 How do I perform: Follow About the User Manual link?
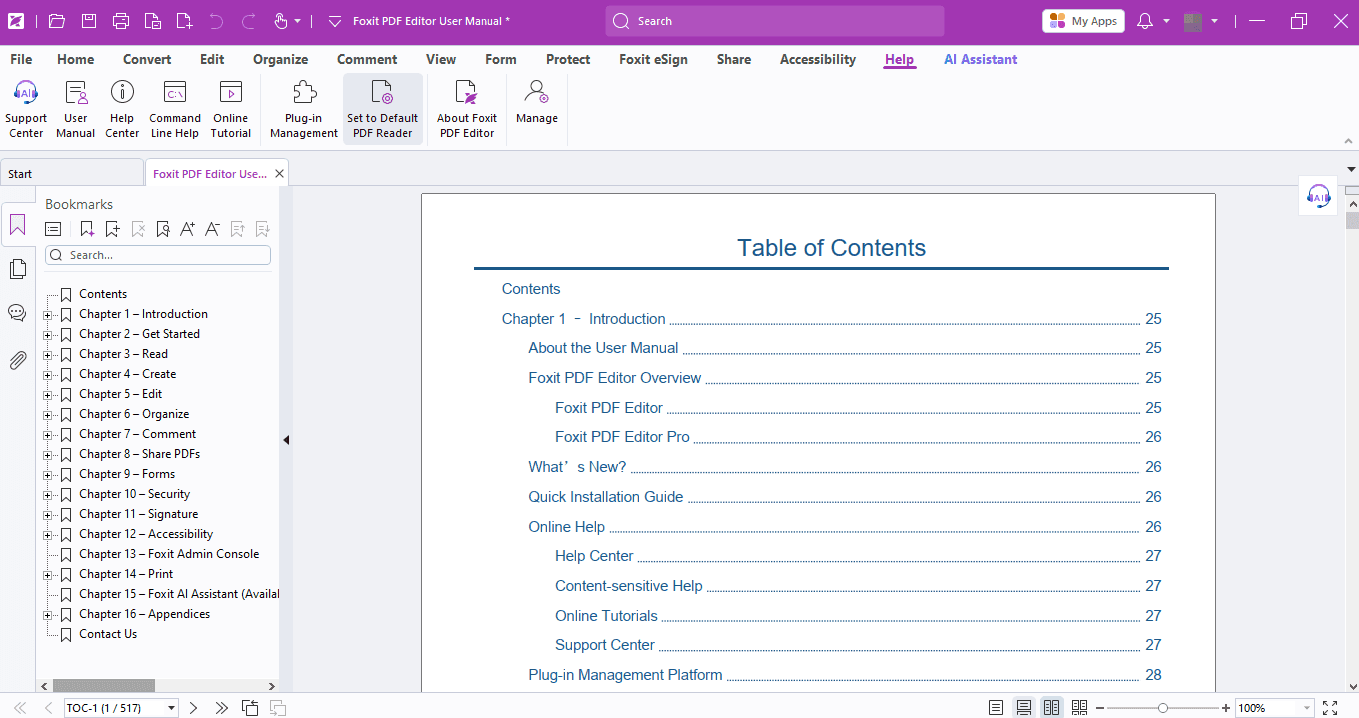point(603,348)
